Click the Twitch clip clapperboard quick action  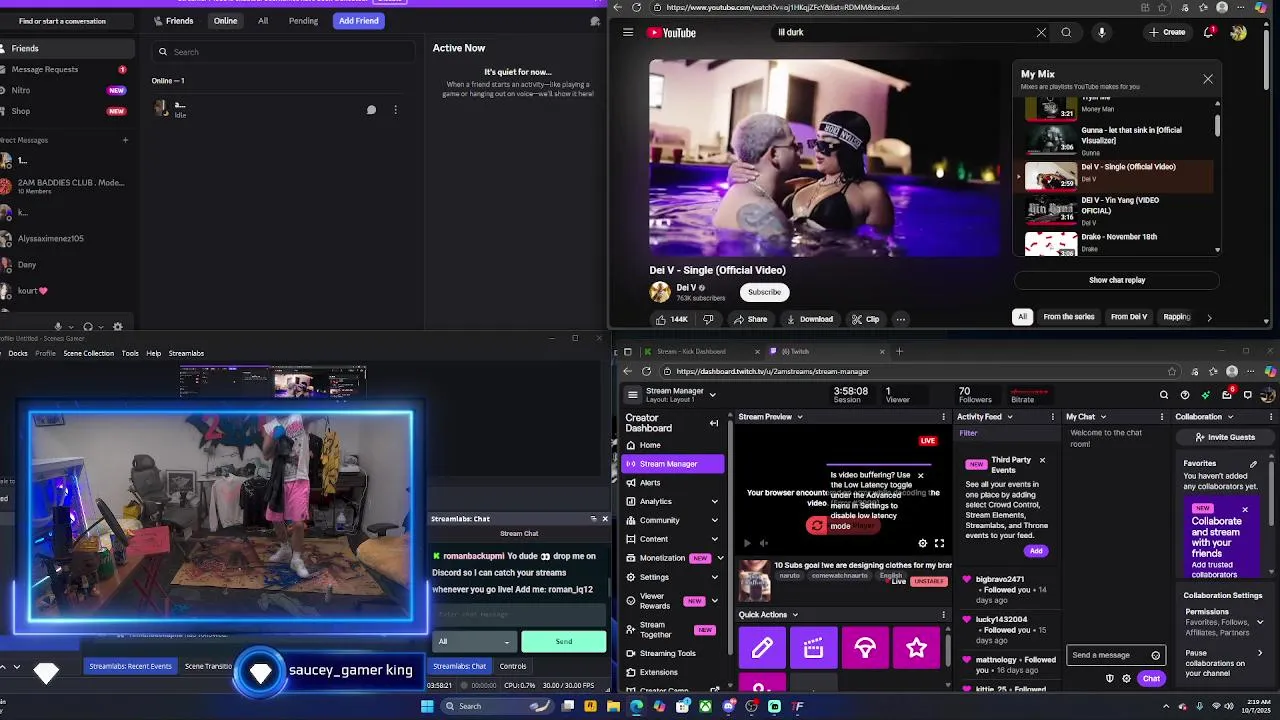point(813,648)
